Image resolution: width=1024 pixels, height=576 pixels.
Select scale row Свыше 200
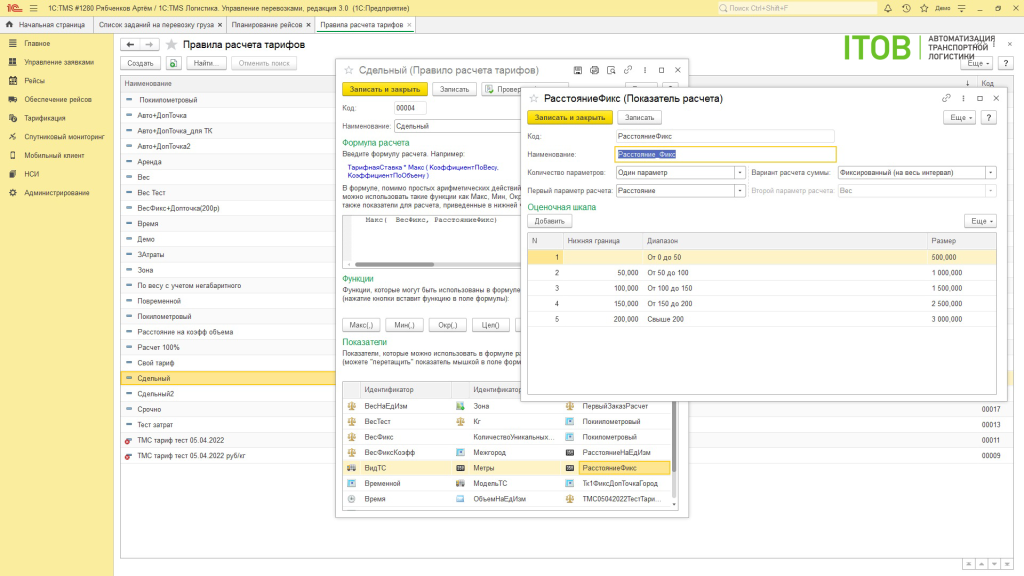(x=762, y=319)
